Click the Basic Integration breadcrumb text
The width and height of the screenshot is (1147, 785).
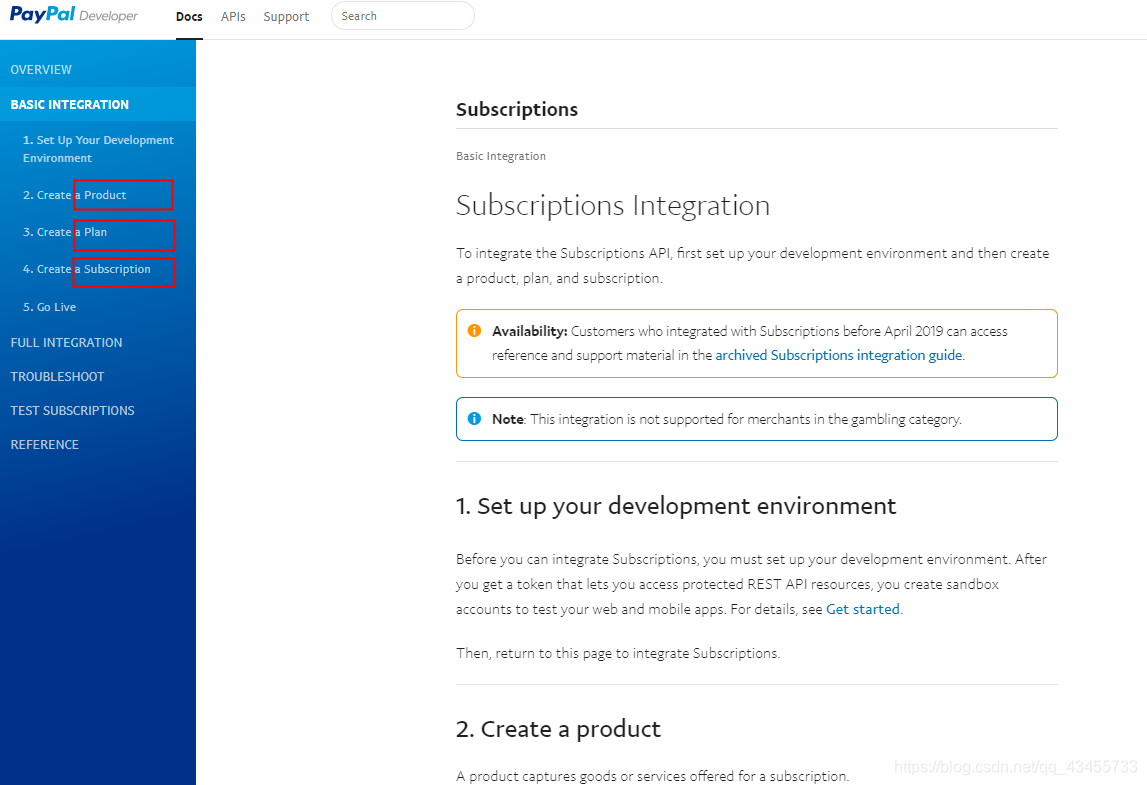click(500, 156)
